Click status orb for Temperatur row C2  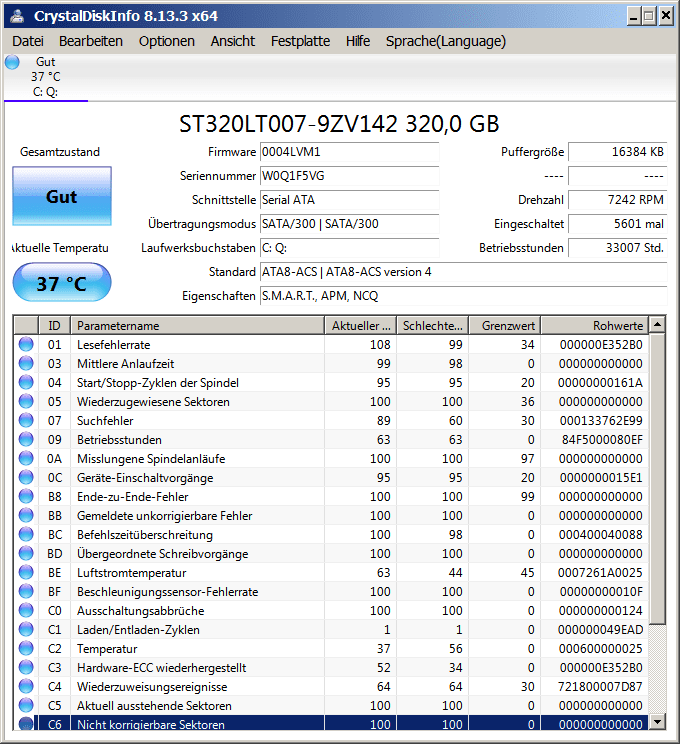tap(26, 648)
